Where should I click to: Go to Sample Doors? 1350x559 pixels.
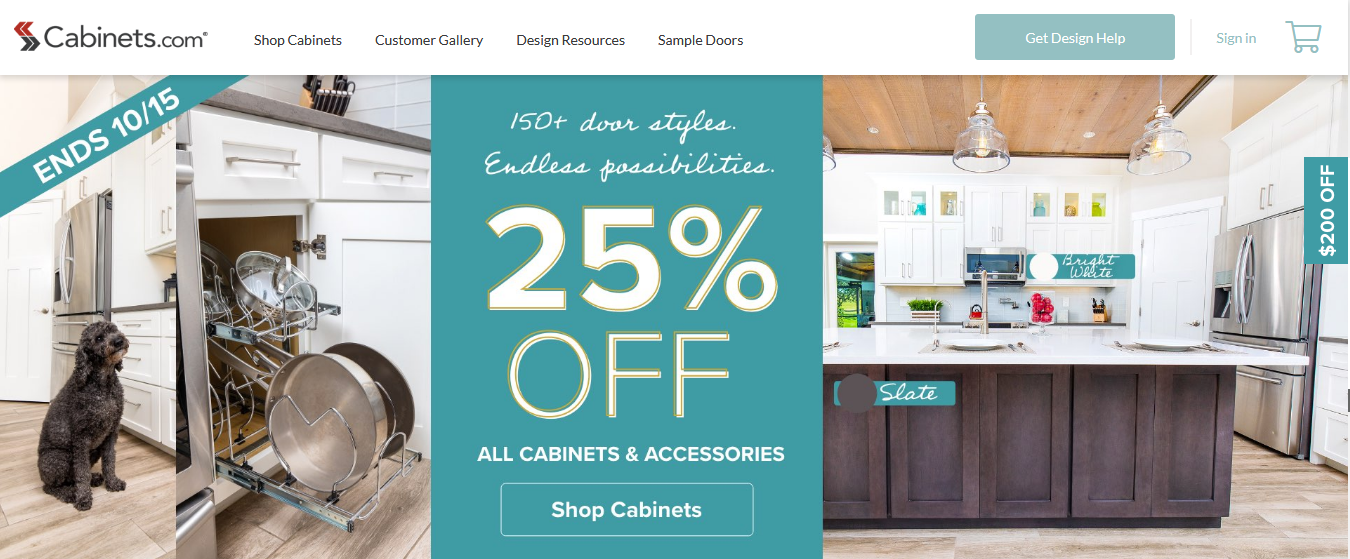pyautogui.click(x=700, y=40)
